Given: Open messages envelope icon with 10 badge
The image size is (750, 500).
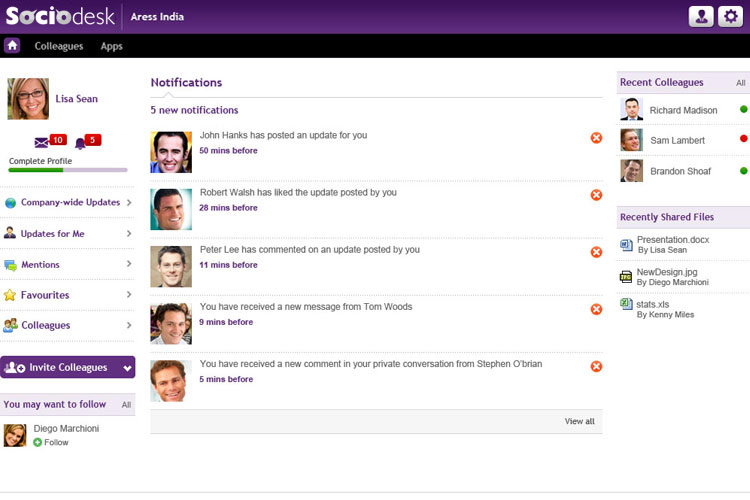Looking at the screenshot, I should tap(42, 143).
